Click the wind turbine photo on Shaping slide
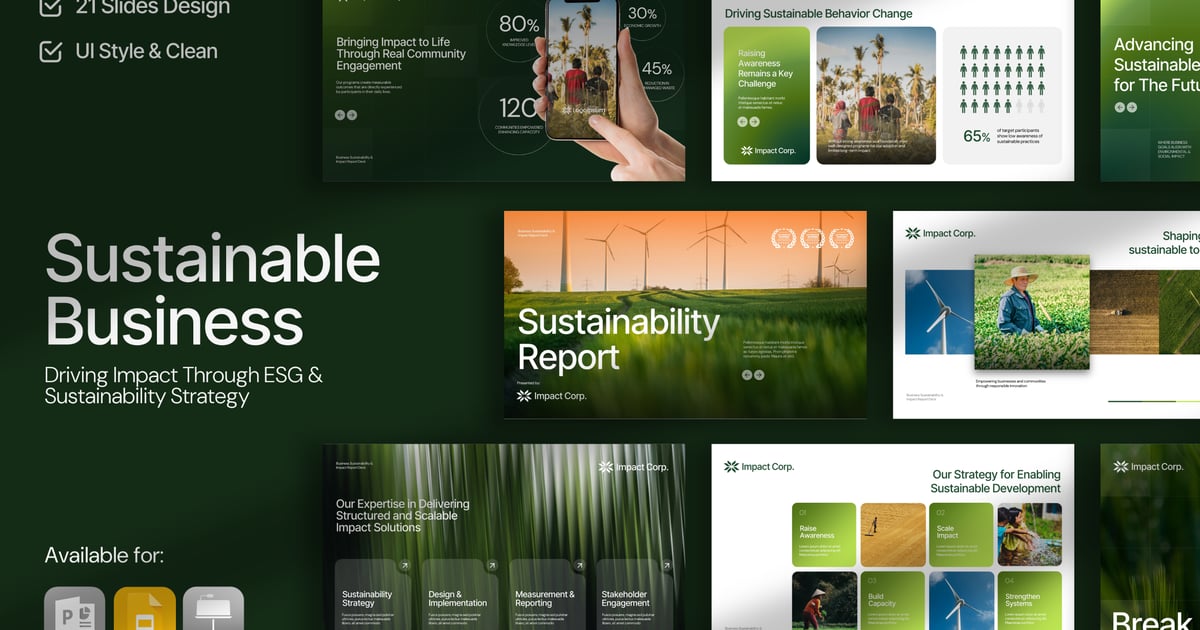This screenshot has width=1200, height=630. click(939, 313)
